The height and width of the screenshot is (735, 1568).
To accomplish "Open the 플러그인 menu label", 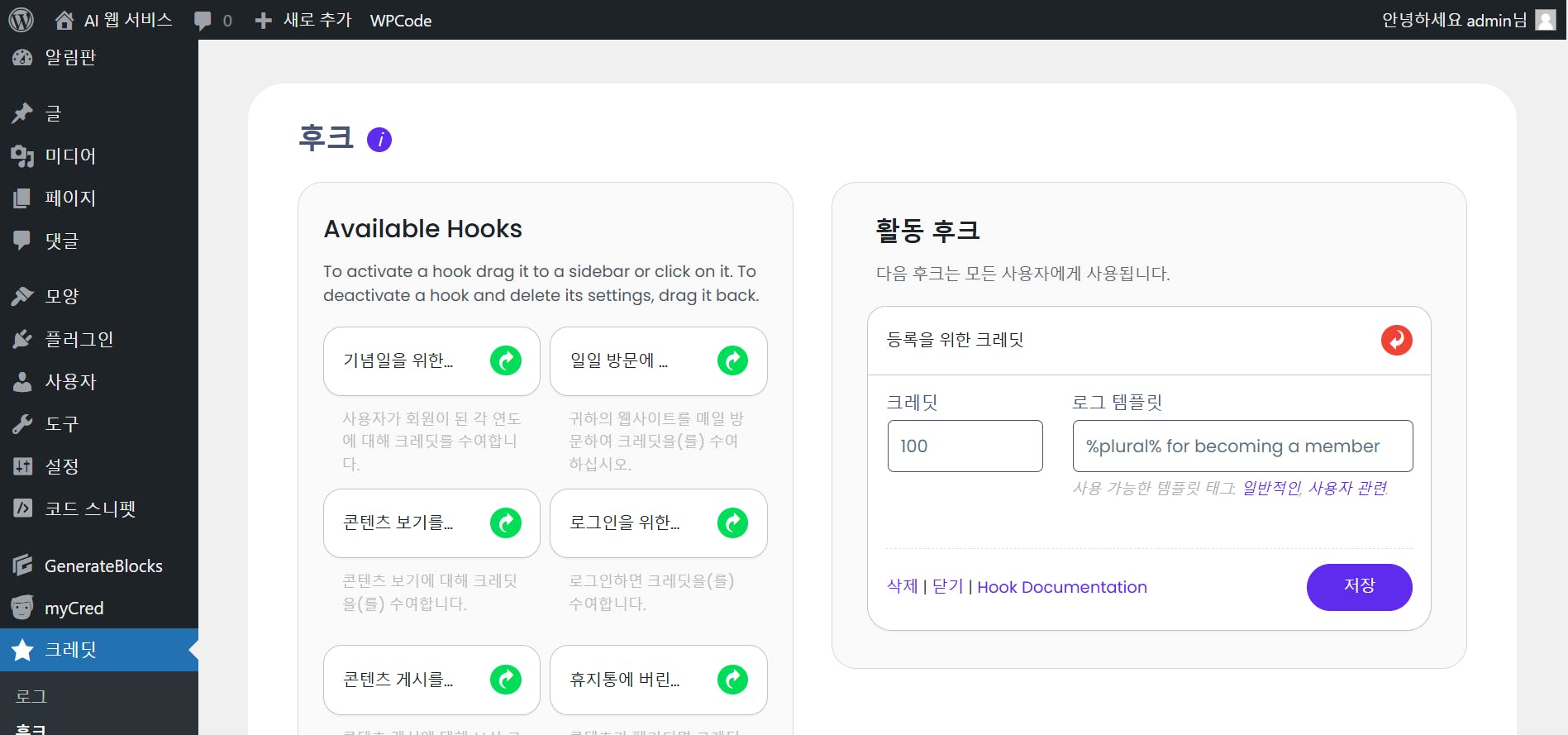I will click(79, 339).
